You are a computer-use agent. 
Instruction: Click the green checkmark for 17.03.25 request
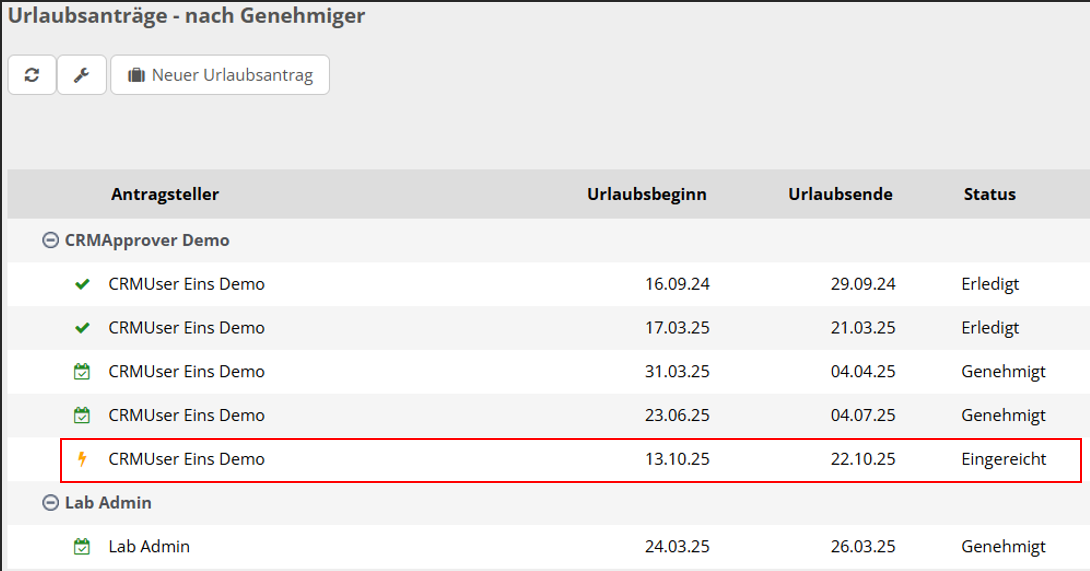pos(82,328)
